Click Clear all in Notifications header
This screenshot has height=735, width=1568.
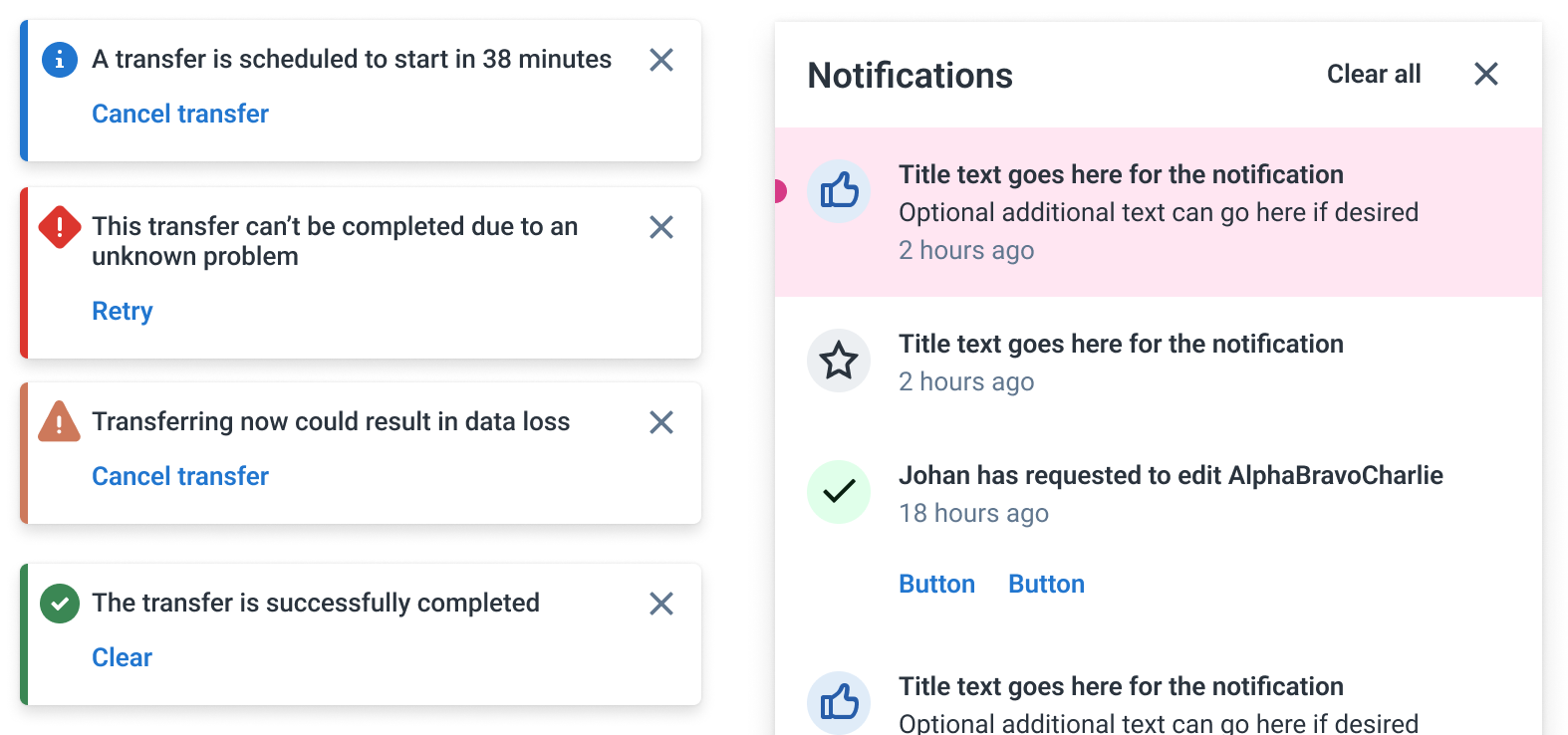pos(1374,75)
